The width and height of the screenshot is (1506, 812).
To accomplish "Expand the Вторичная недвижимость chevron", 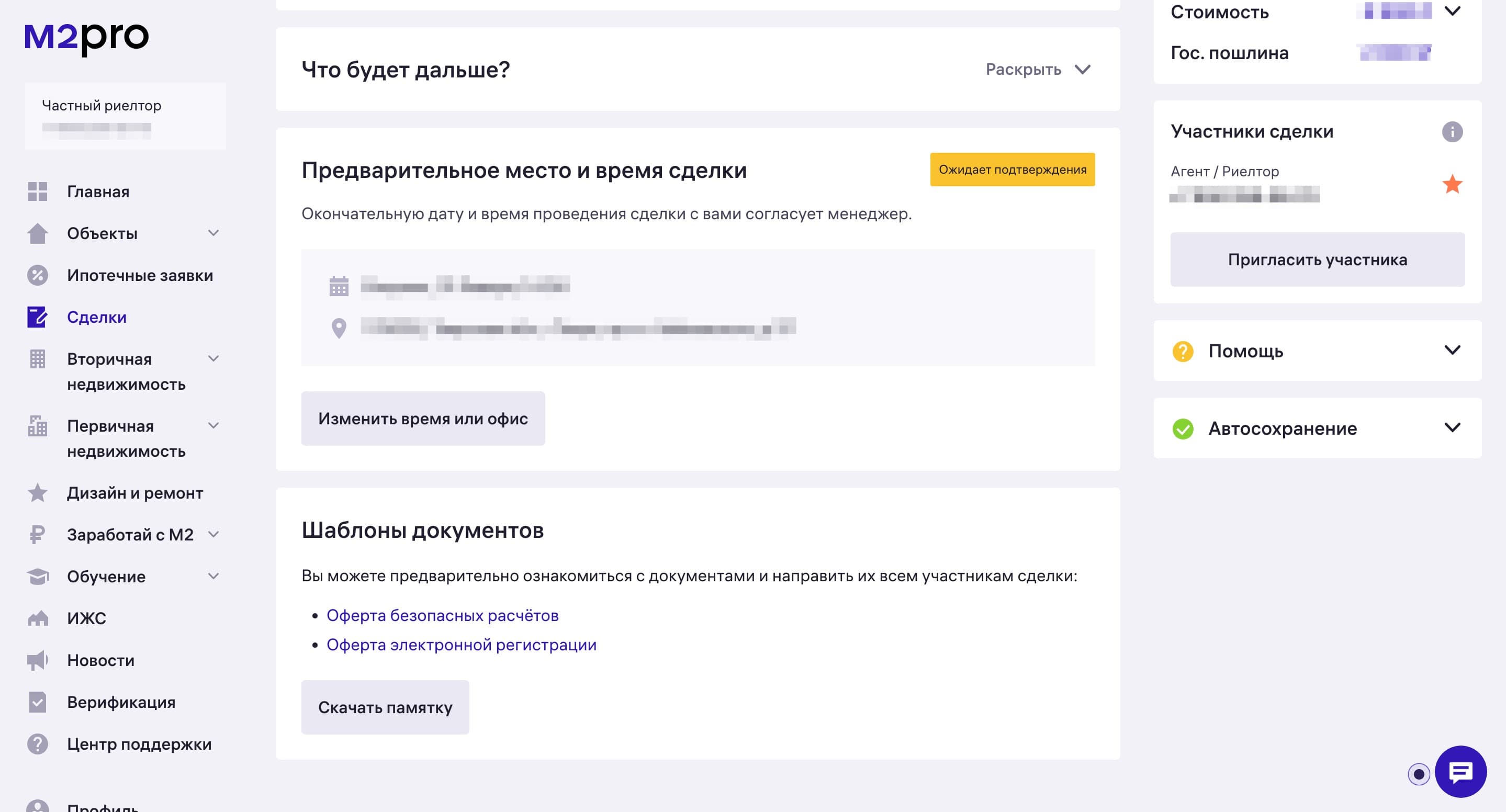I will click(x=213, y=358).
